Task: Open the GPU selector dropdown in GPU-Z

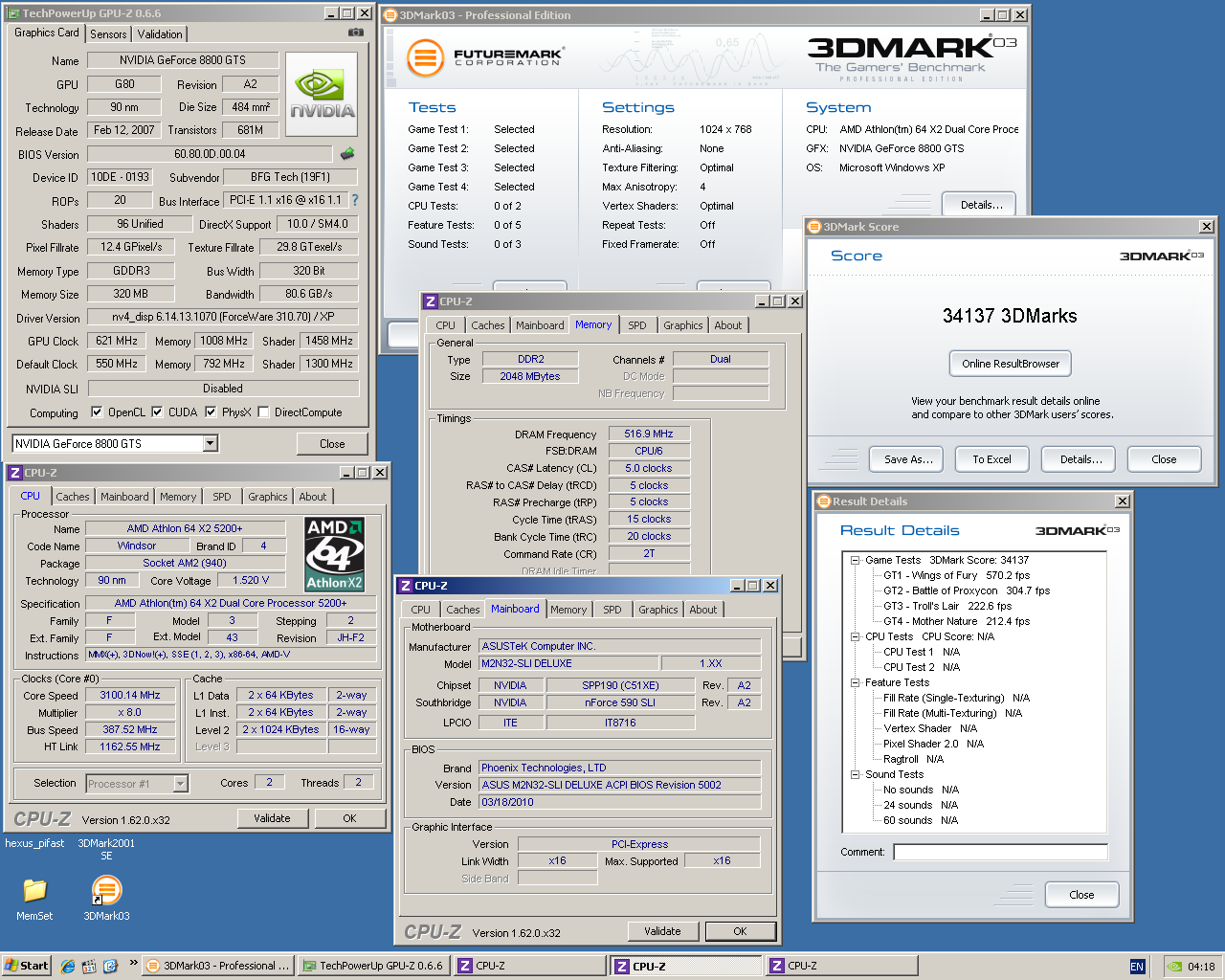Action: tap(211, 443)
